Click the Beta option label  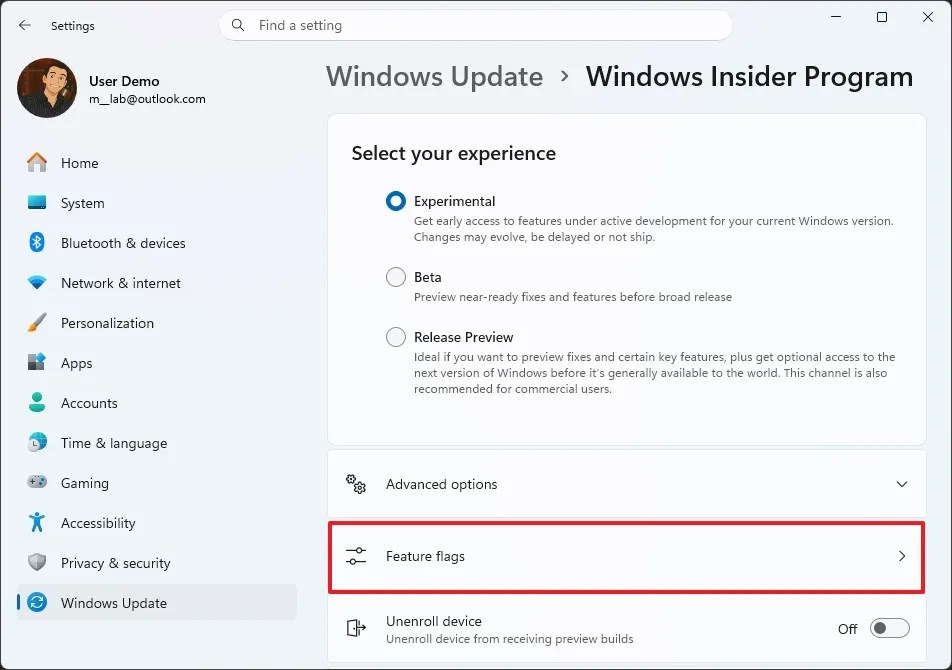tap(427, 277)
